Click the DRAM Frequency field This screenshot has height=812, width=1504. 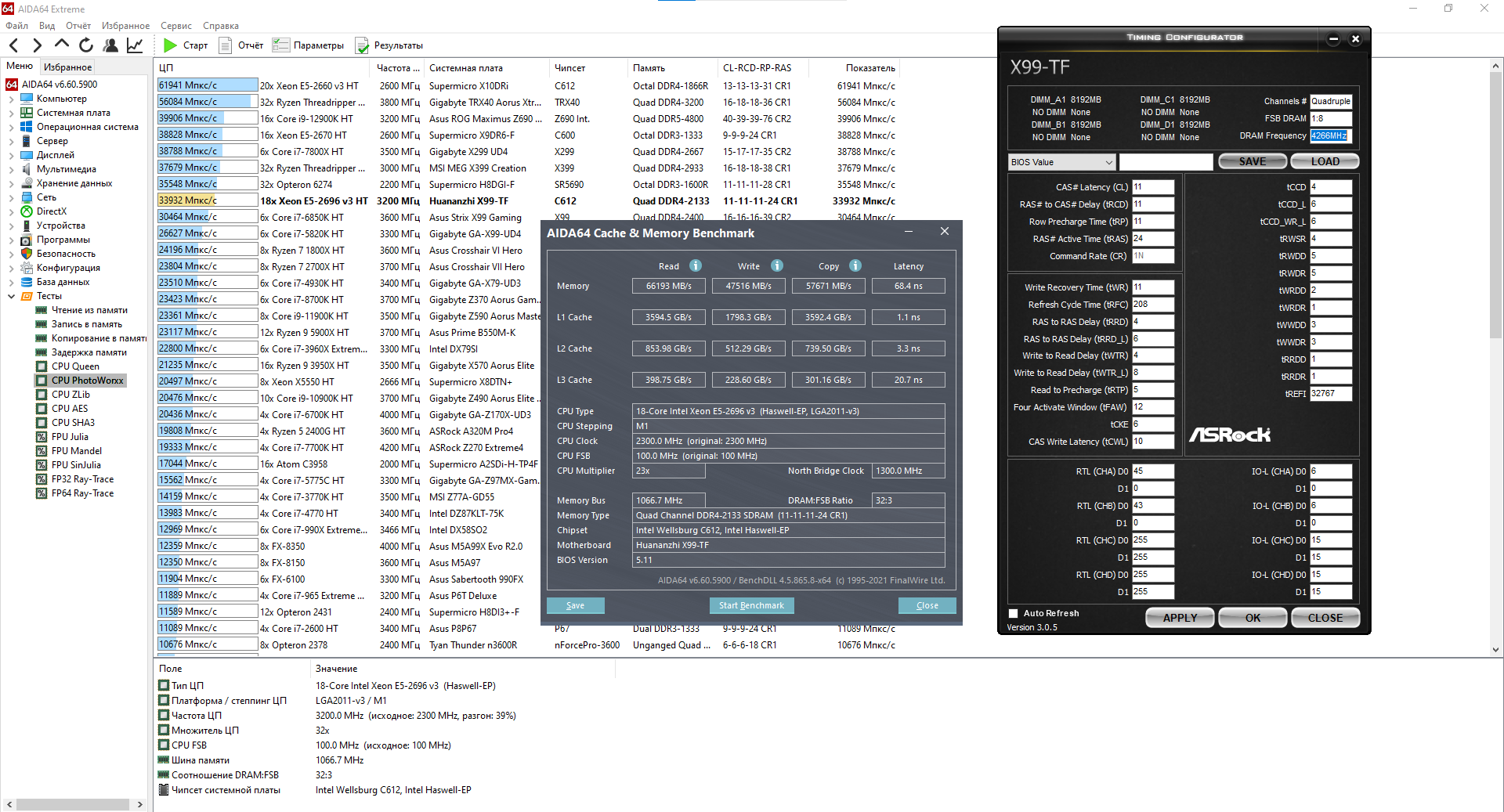coord(1330,135)
